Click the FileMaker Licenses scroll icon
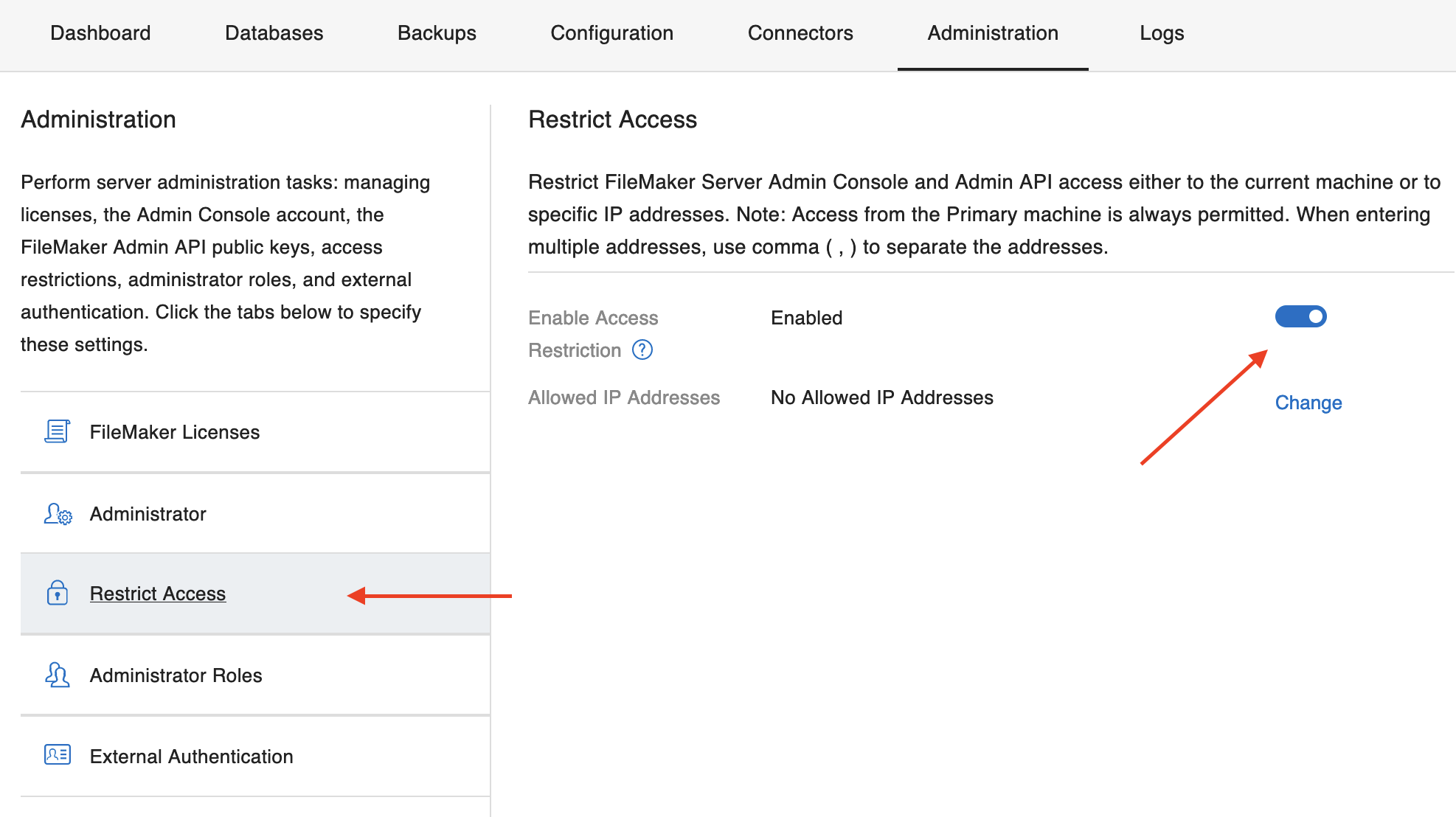The image size is (1456, 817). (56, 431)
